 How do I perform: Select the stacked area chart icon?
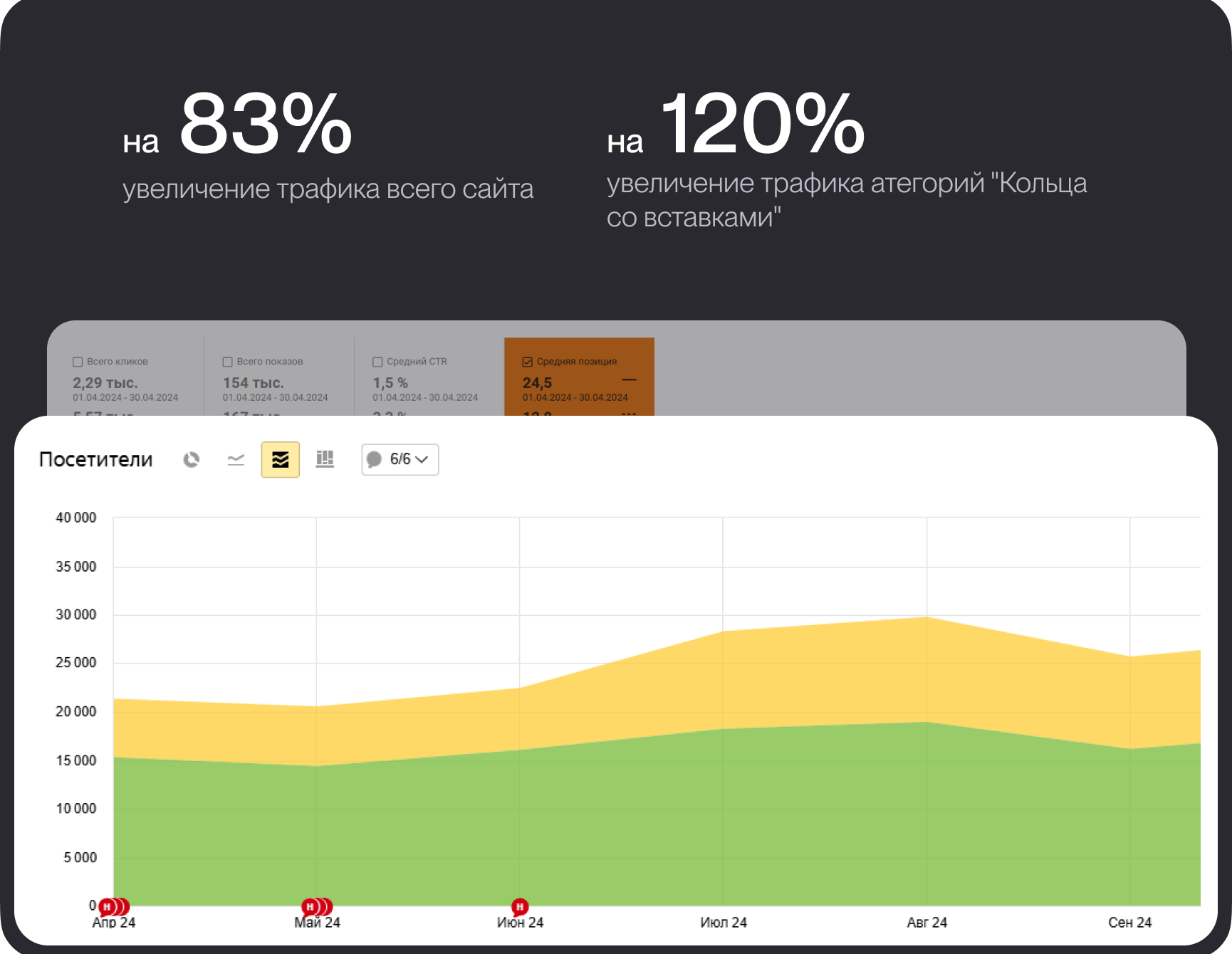281,459
